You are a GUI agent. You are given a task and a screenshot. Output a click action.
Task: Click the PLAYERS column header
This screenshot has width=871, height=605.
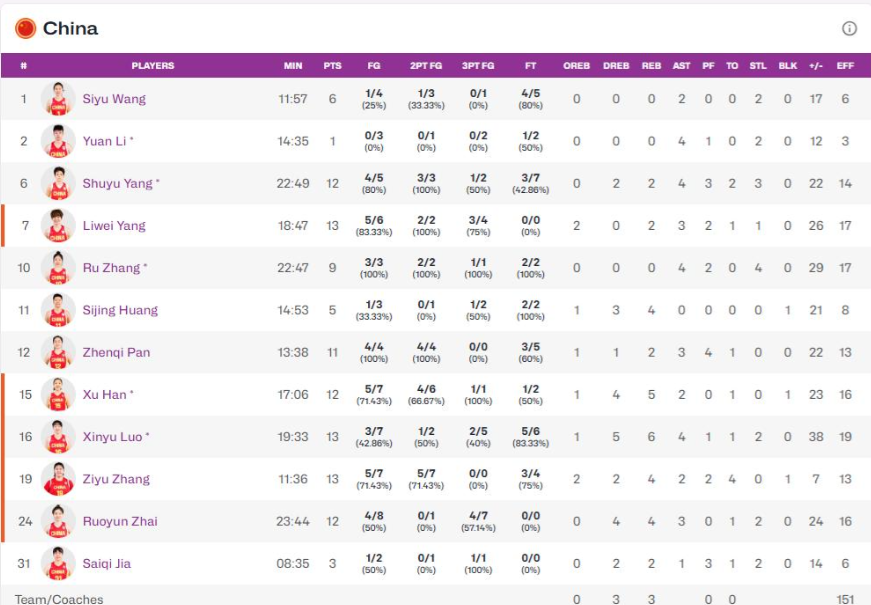coord(152,66)
